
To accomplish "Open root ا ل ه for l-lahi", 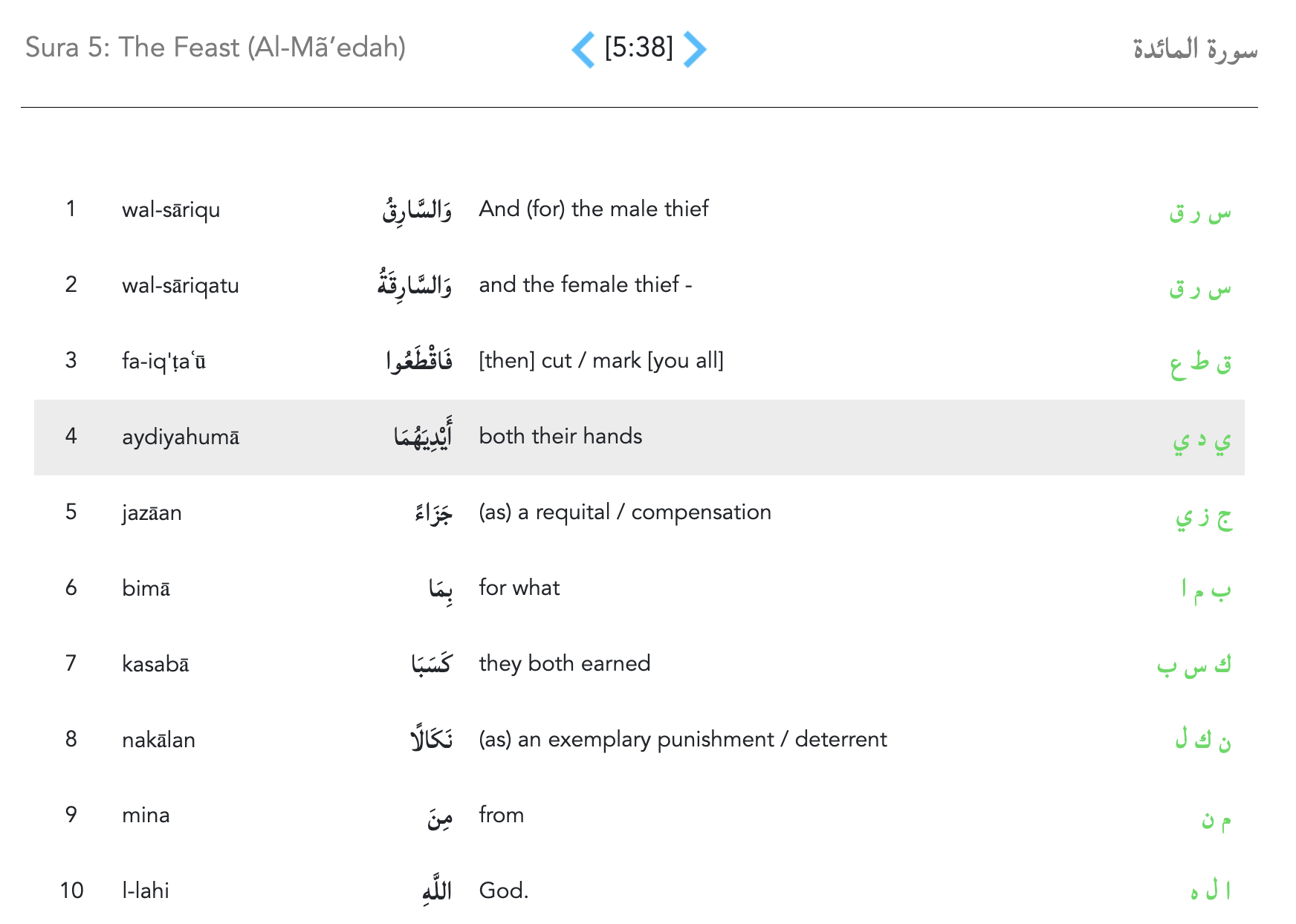I will 1210,891.
